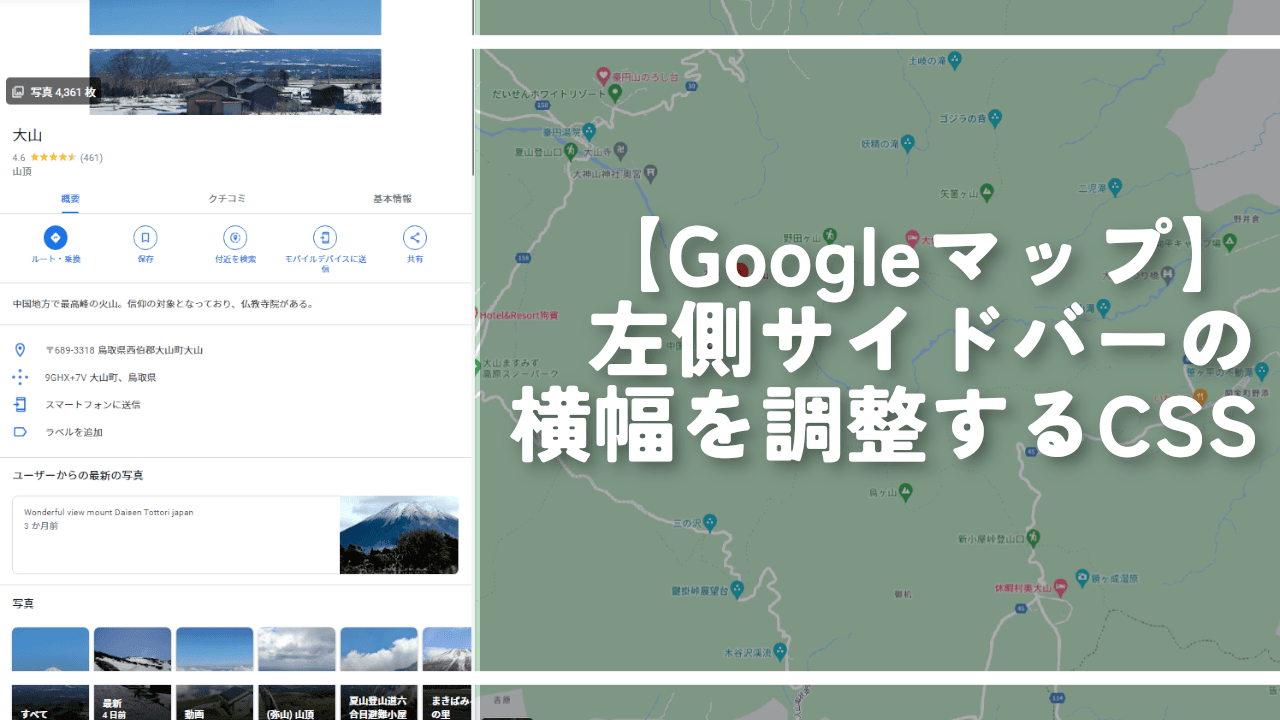The height and width of the screenshot is (720, 1280).
Task: Switch to the 基本情報 tab
Action: tap(392, 199)
